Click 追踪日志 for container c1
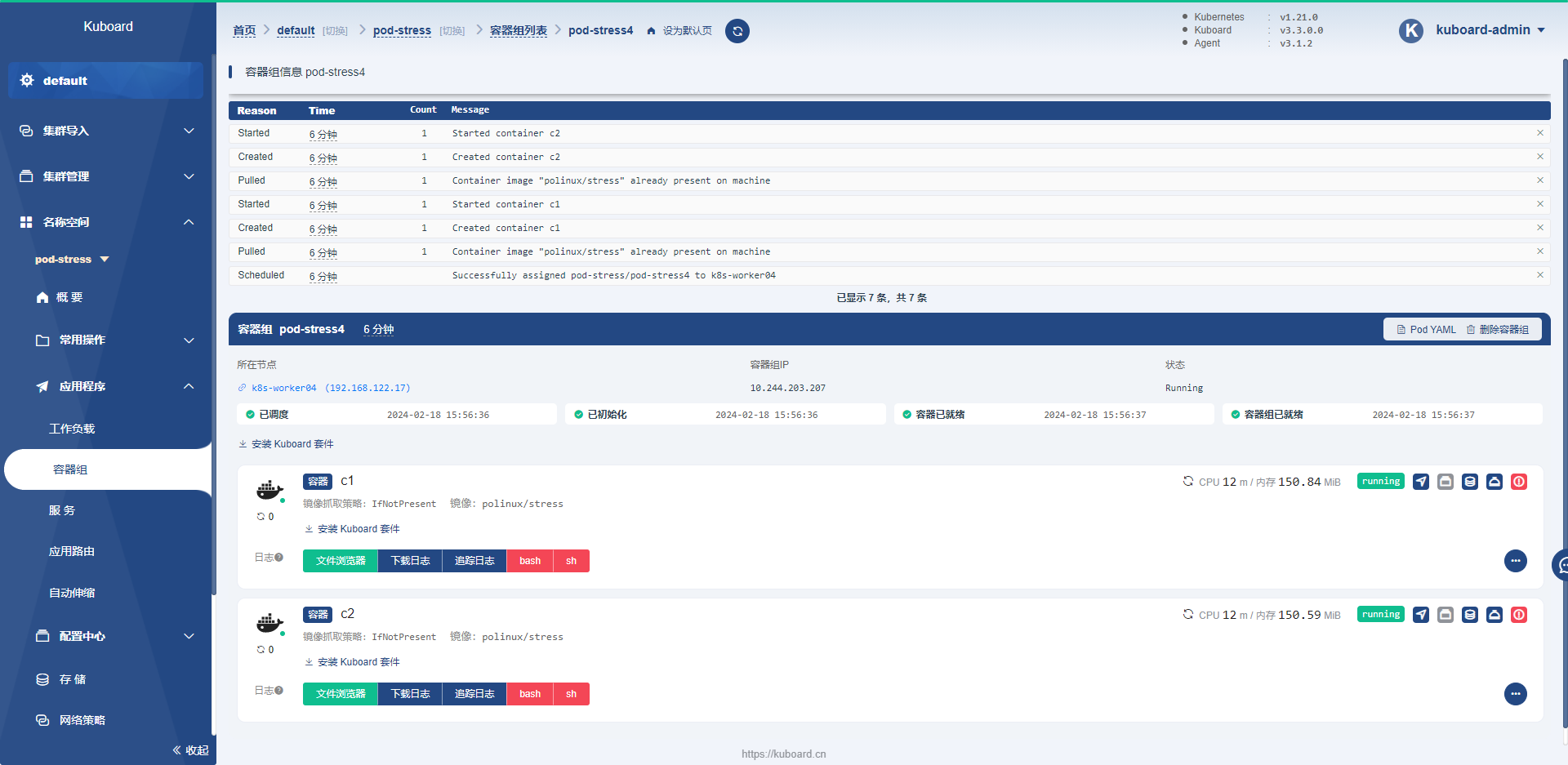 pos(474,561)
